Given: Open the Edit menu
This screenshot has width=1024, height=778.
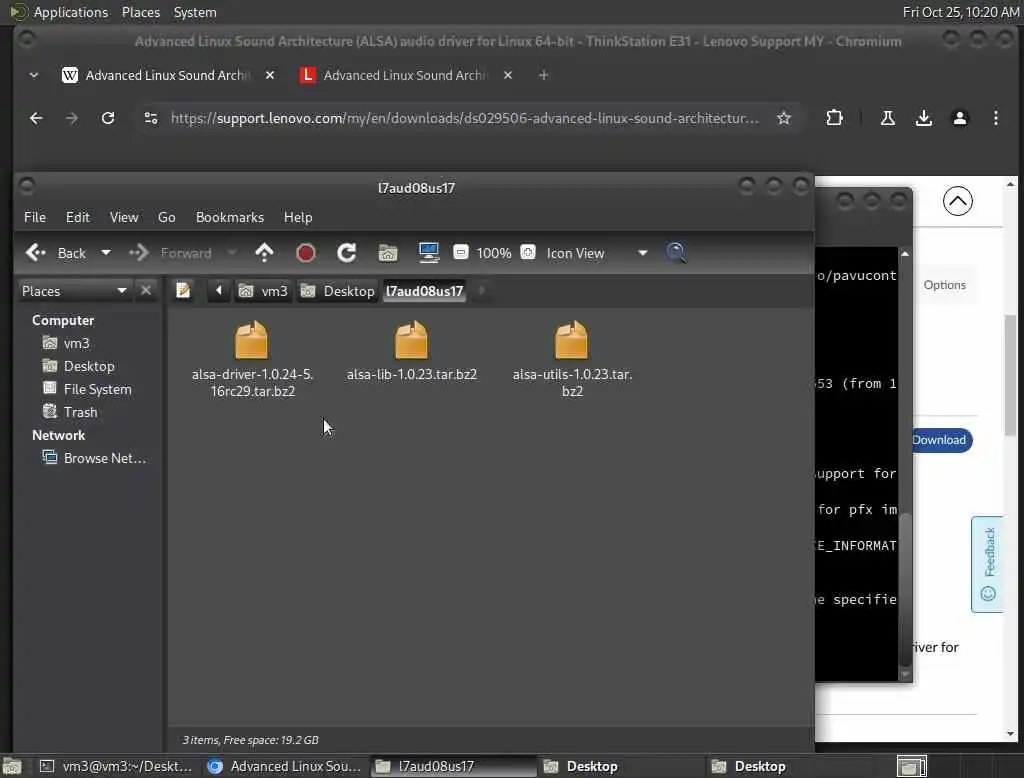Looking at the screenshot, I should [78, 217].
